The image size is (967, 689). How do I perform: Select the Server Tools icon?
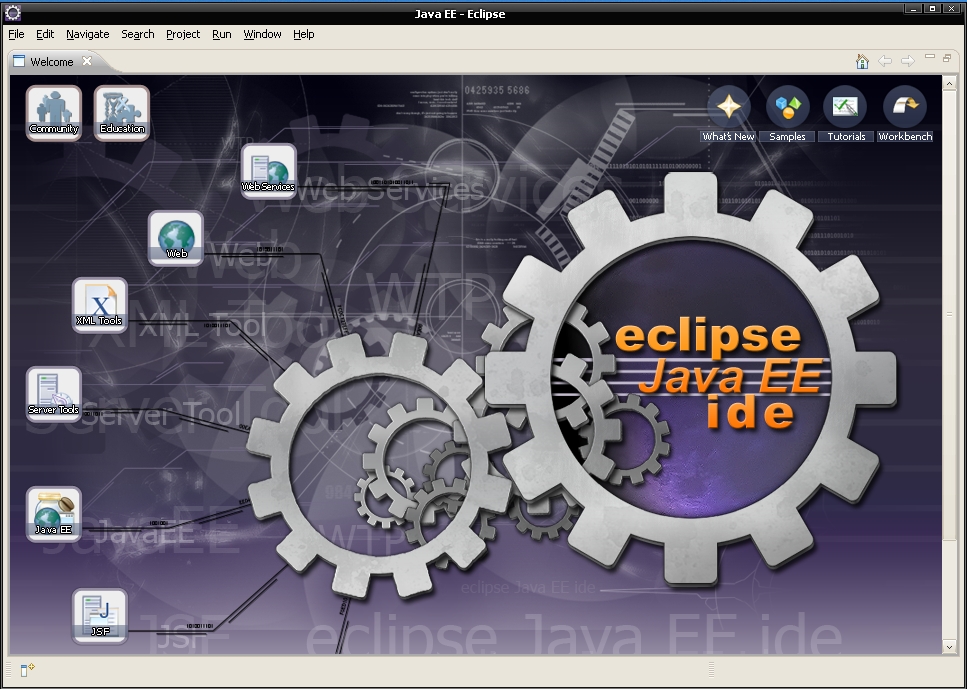point(53,392)
